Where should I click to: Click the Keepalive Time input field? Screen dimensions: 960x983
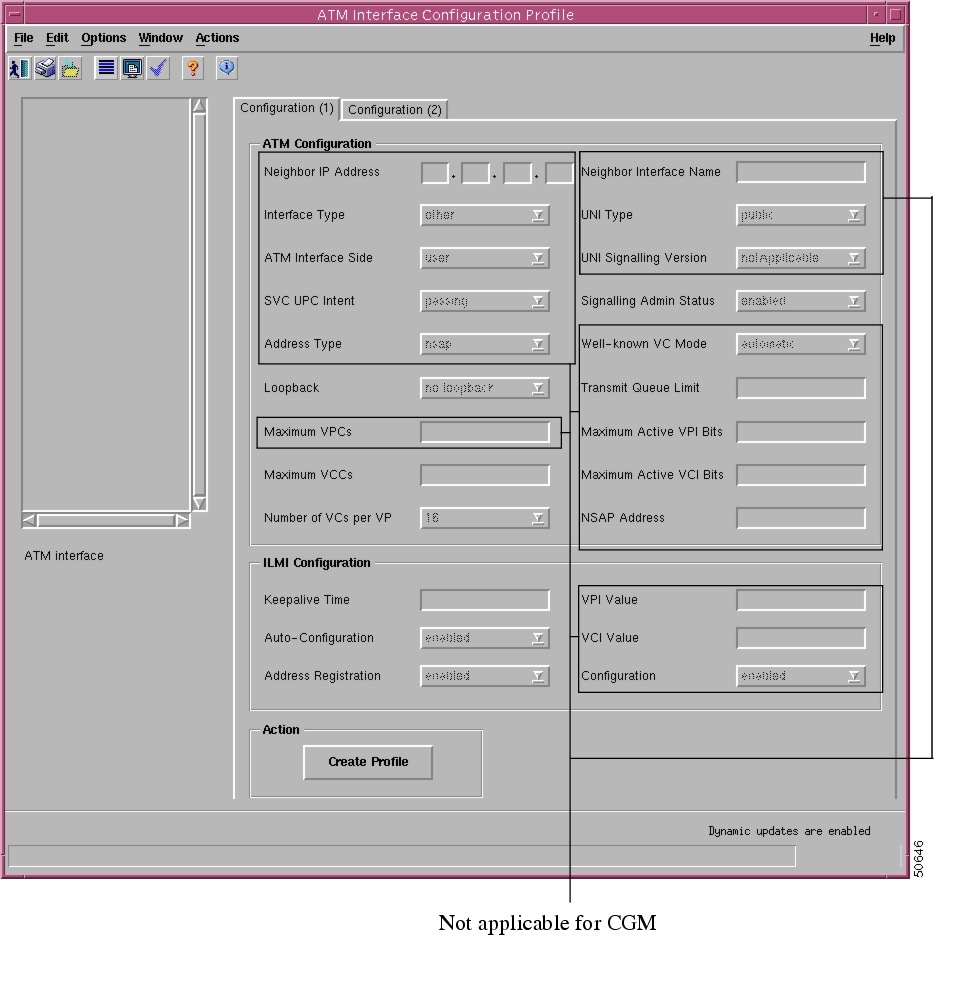pos(485,600)
